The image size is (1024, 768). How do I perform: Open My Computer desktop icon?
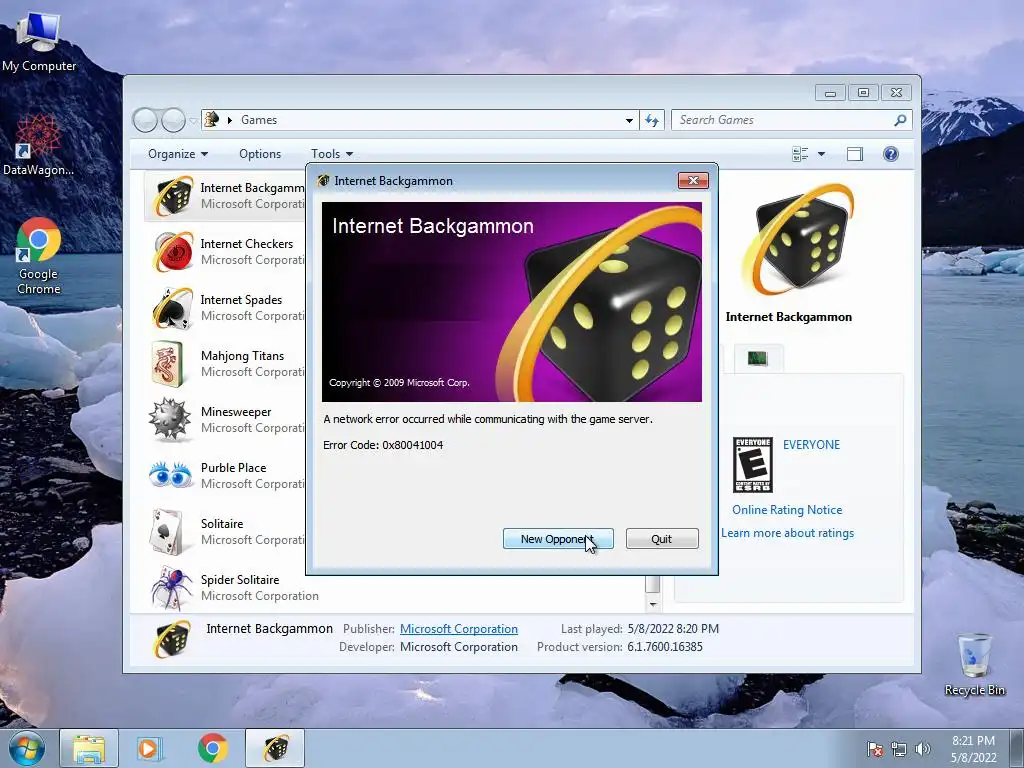pyautogui.click(x=39, y=42)
